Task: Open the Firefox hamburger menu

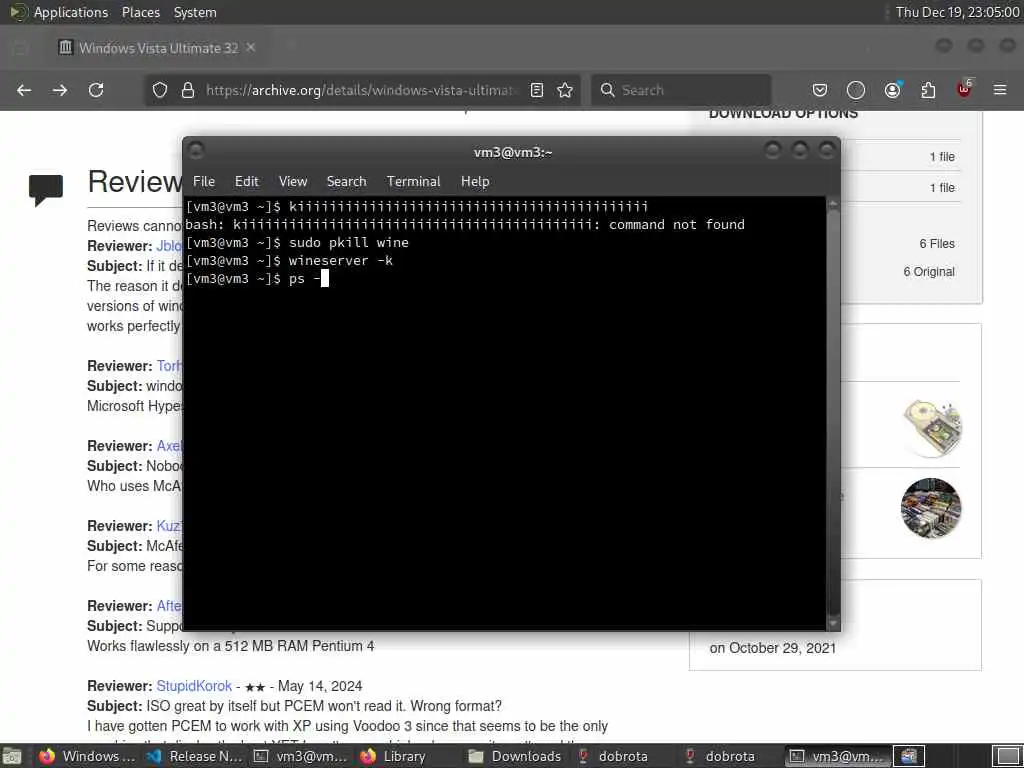Action: click(x=1000, y=90)
